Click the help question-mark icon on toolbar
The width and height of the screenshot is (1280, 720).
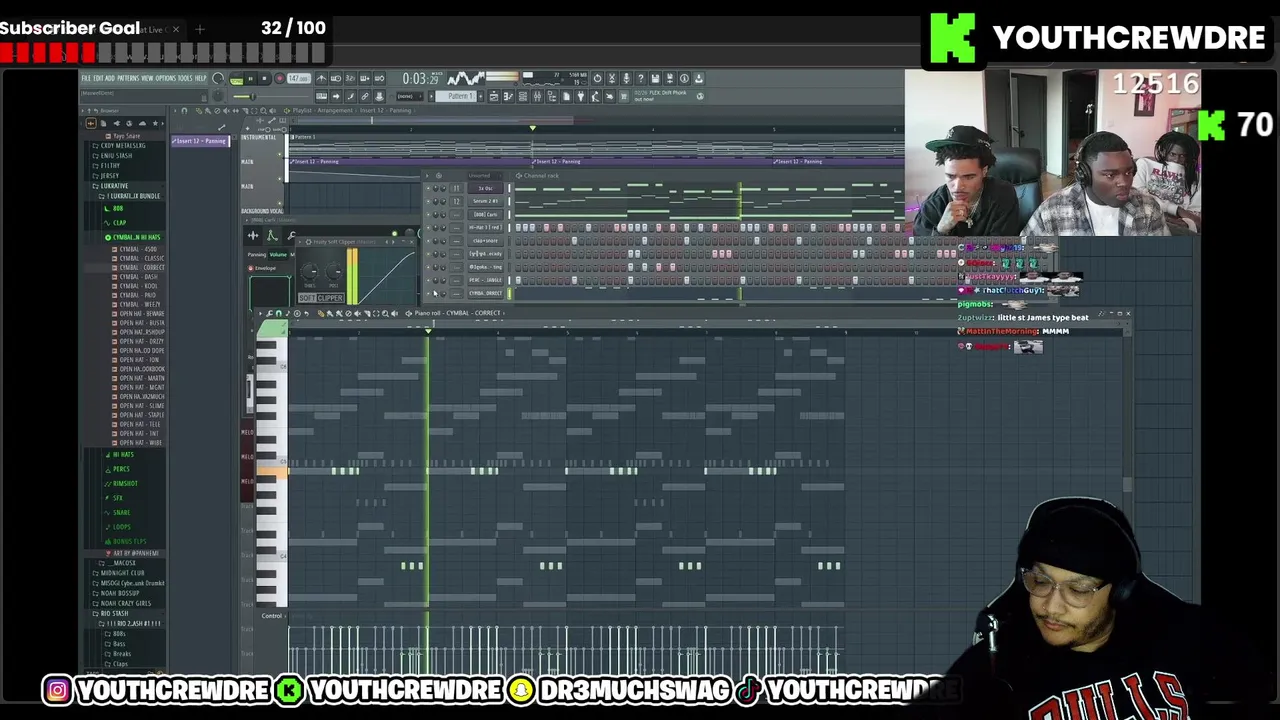(641, 79)
